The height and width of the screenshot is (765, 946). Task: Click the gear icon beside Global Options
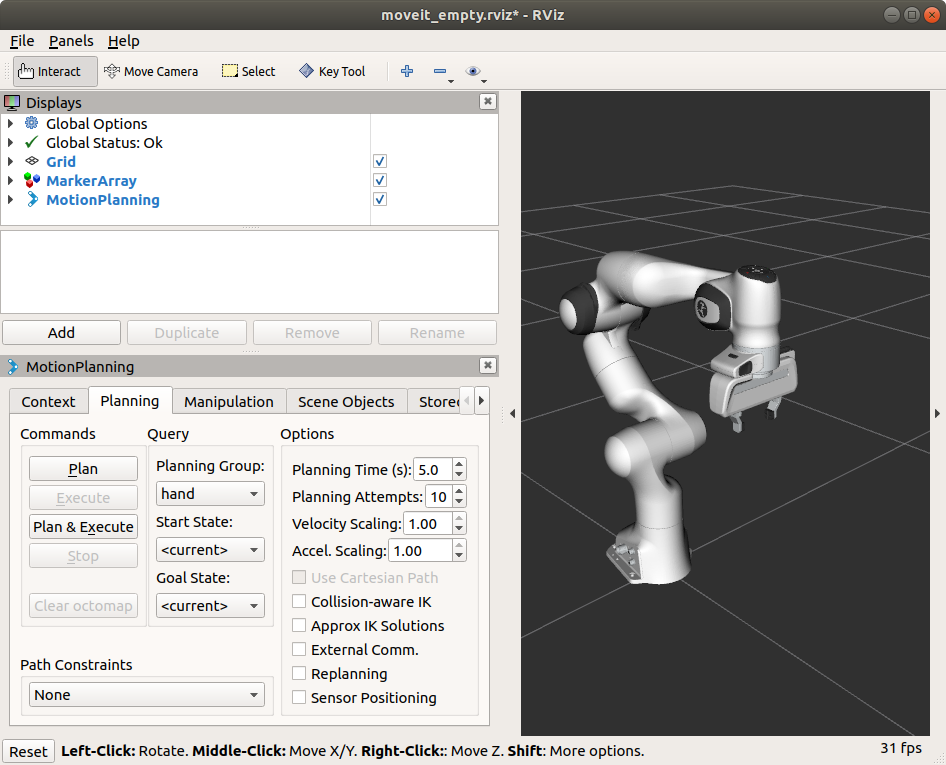point(30,123)
